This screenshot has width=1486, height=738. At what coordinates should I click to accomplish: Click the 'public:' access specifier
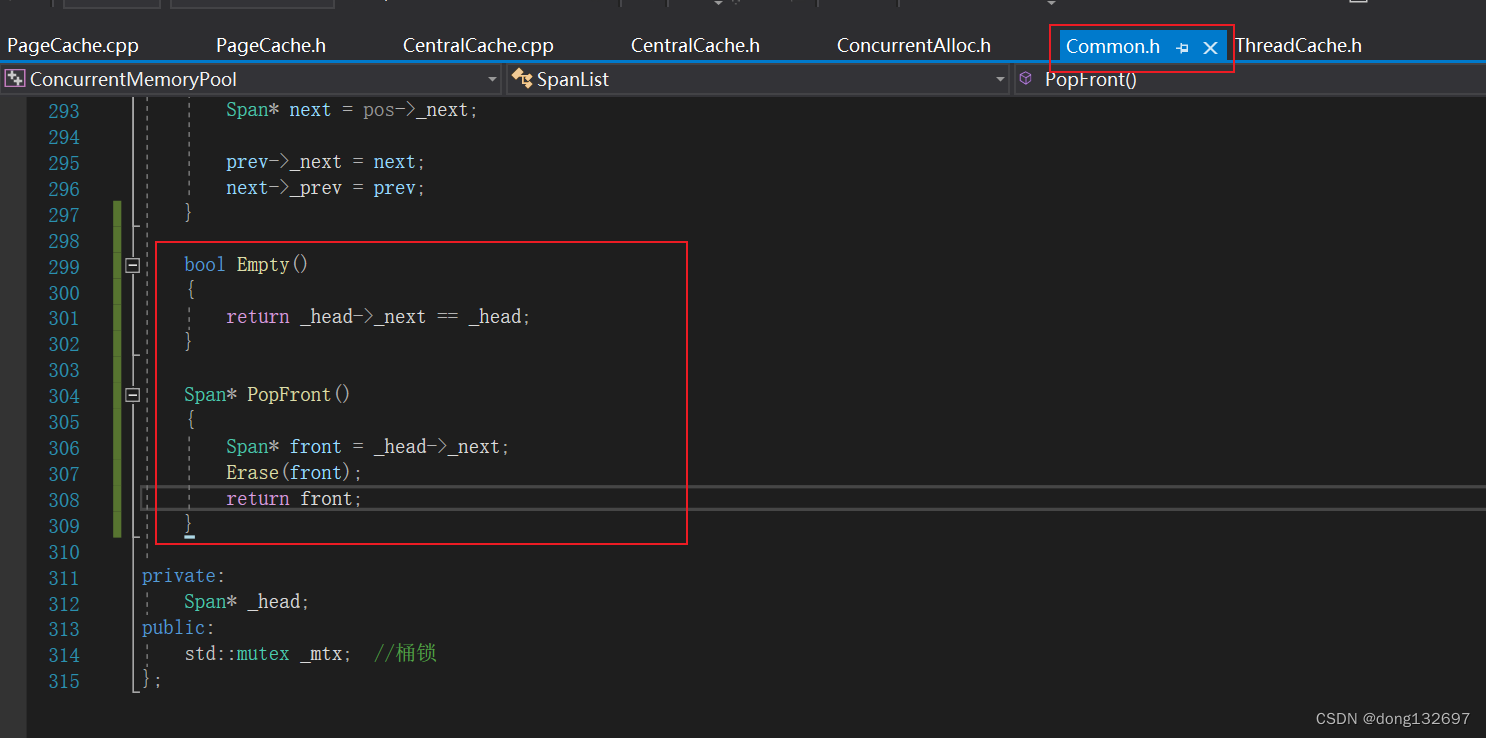coord(178,627)
